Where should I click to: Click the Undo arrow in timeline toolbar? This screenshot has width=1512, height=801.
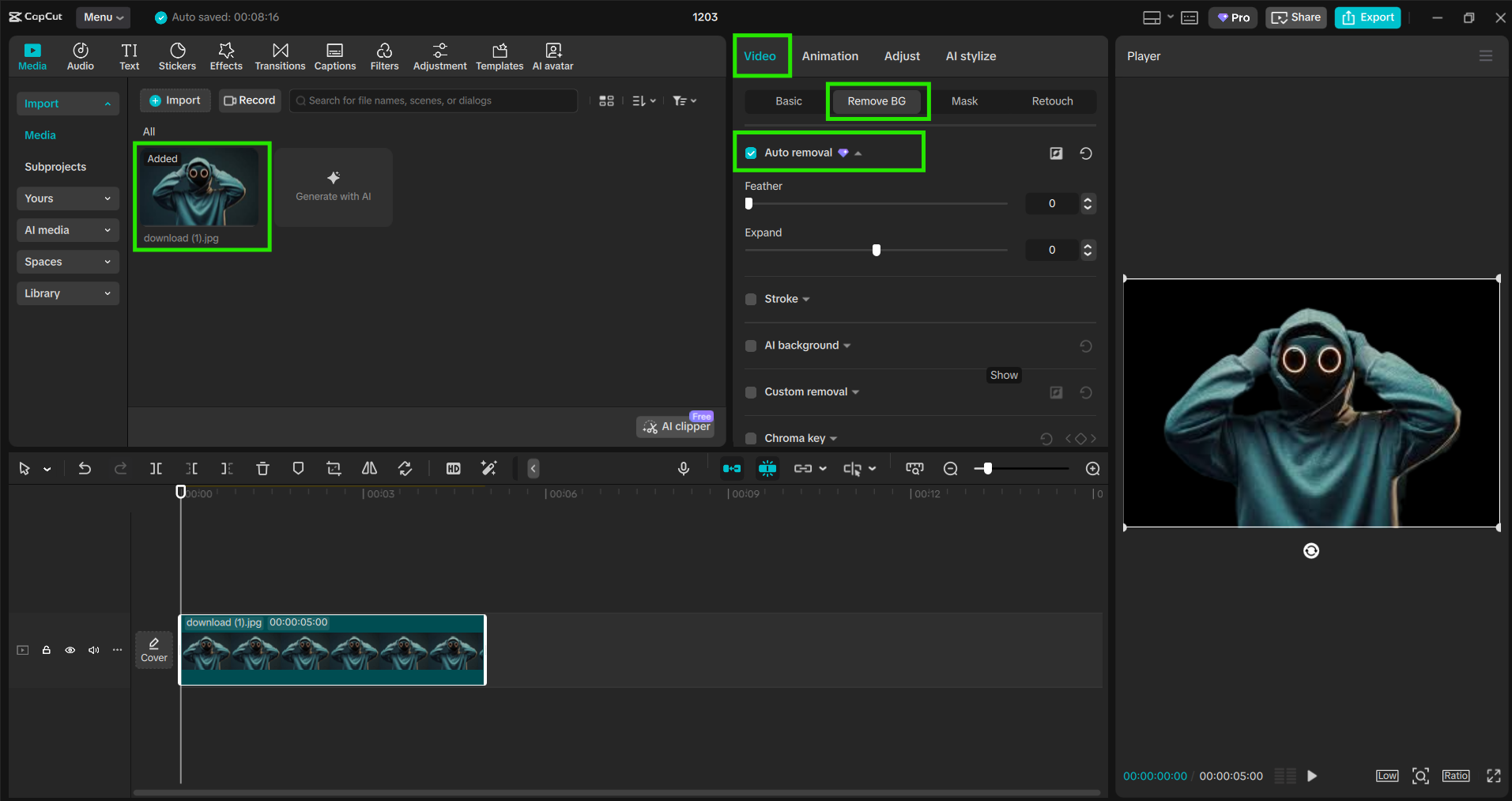pyautogui.click(x=85, y=469)
